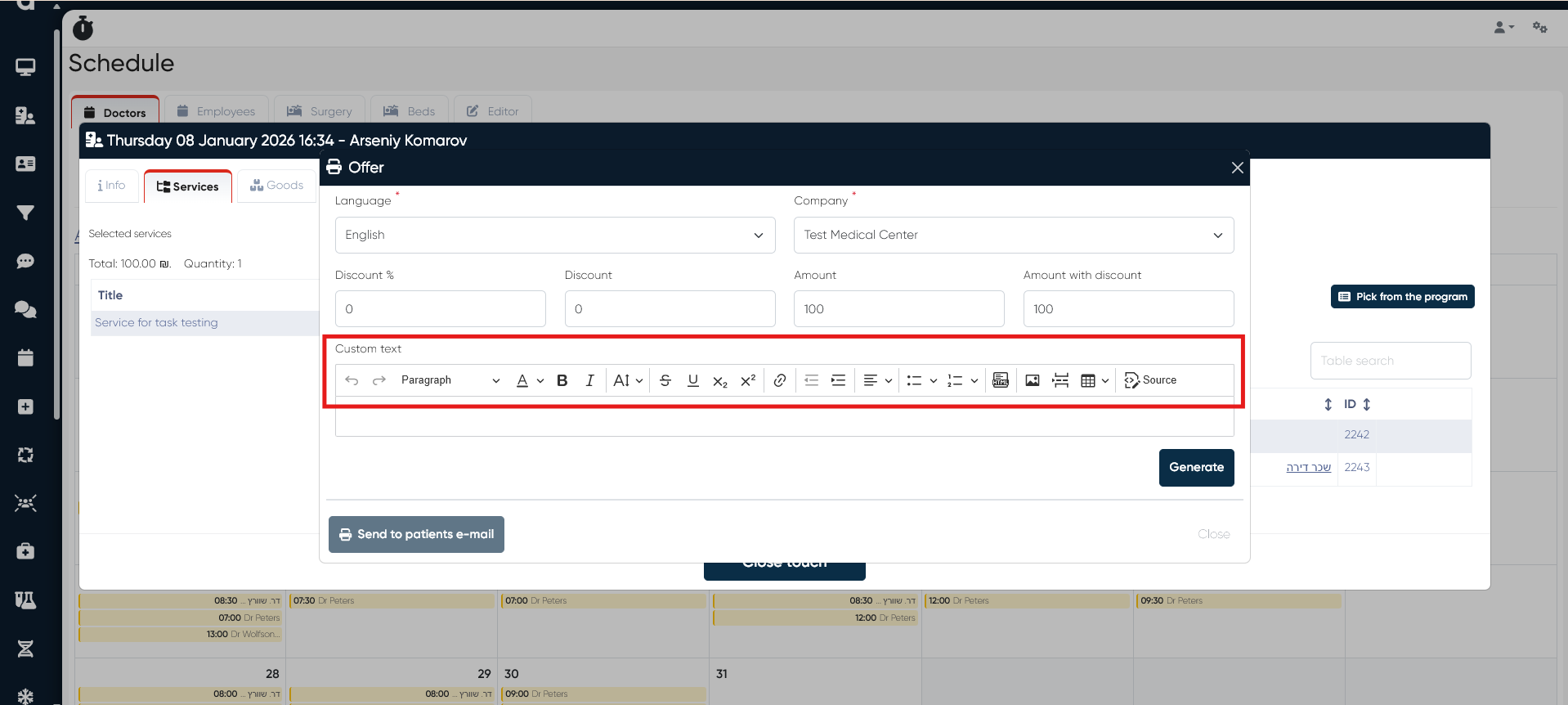Toggle underline formatting in the editor toolbar
Image resolution: width=1568 pixels, height=705 pixels.
coord(692,380)
